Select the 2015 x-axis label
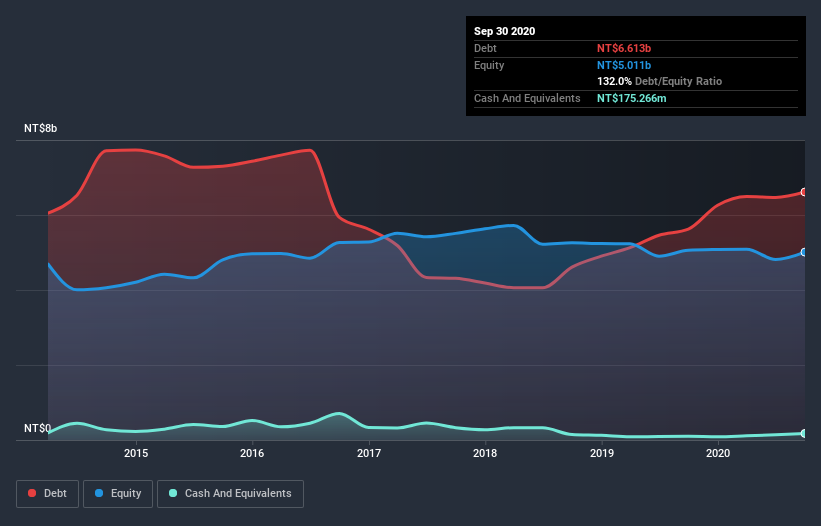Viewport: 821px width, 526px height. (x=136, y=453)
